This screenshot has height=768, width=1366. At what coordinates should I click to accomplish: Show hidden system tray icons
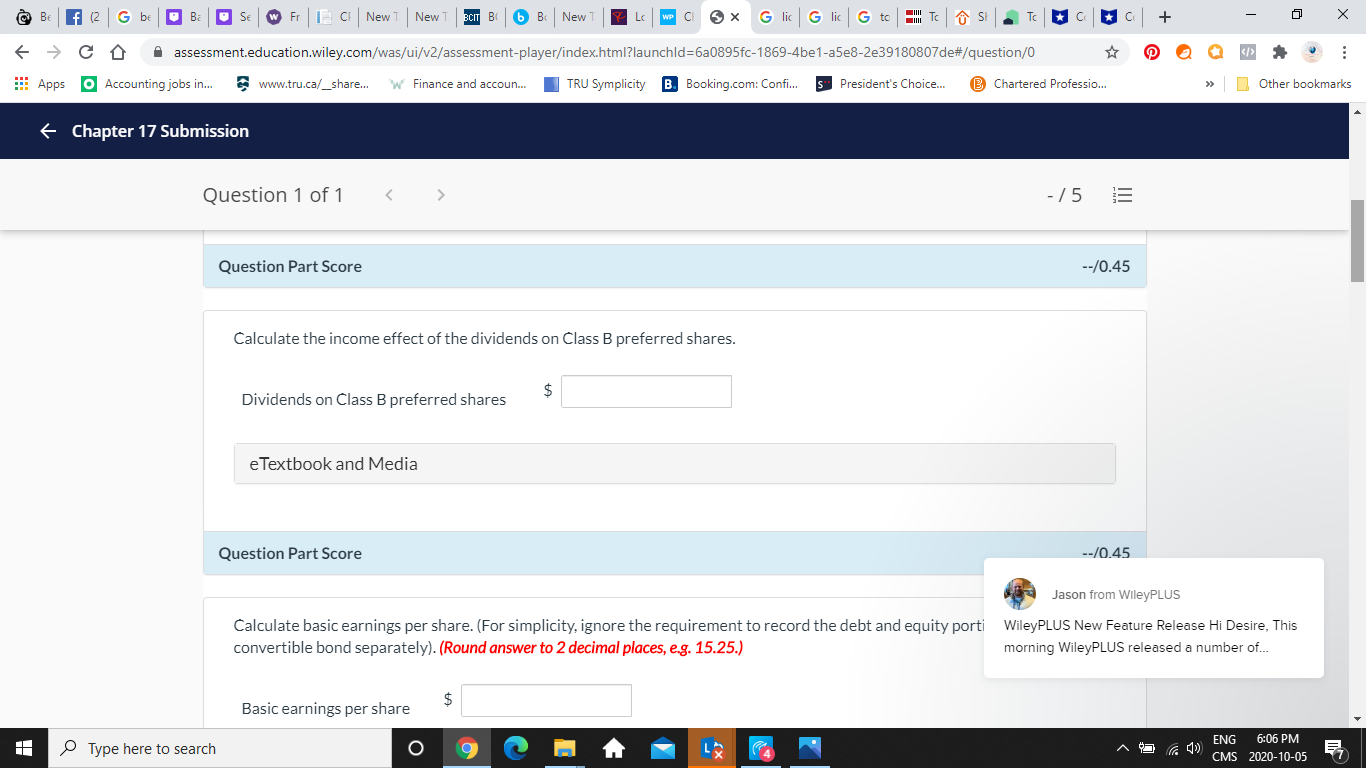[x=1122, y=748]
